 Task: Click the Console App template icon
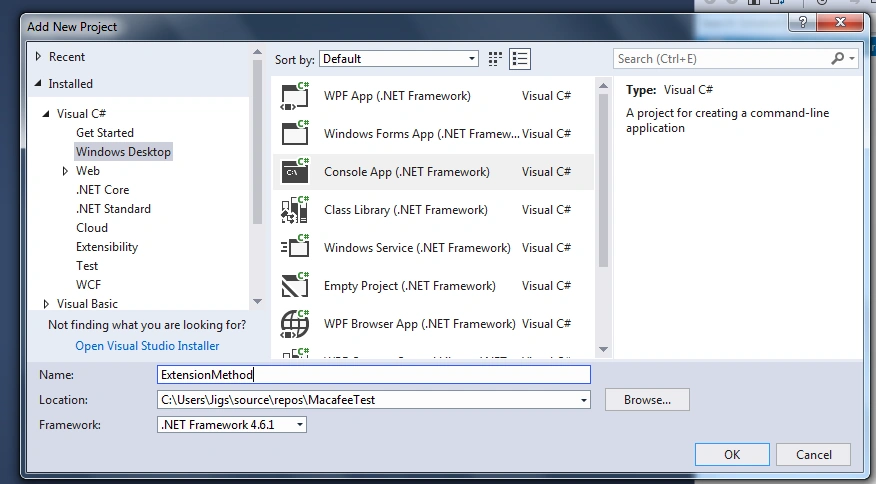tap(295, 172)
